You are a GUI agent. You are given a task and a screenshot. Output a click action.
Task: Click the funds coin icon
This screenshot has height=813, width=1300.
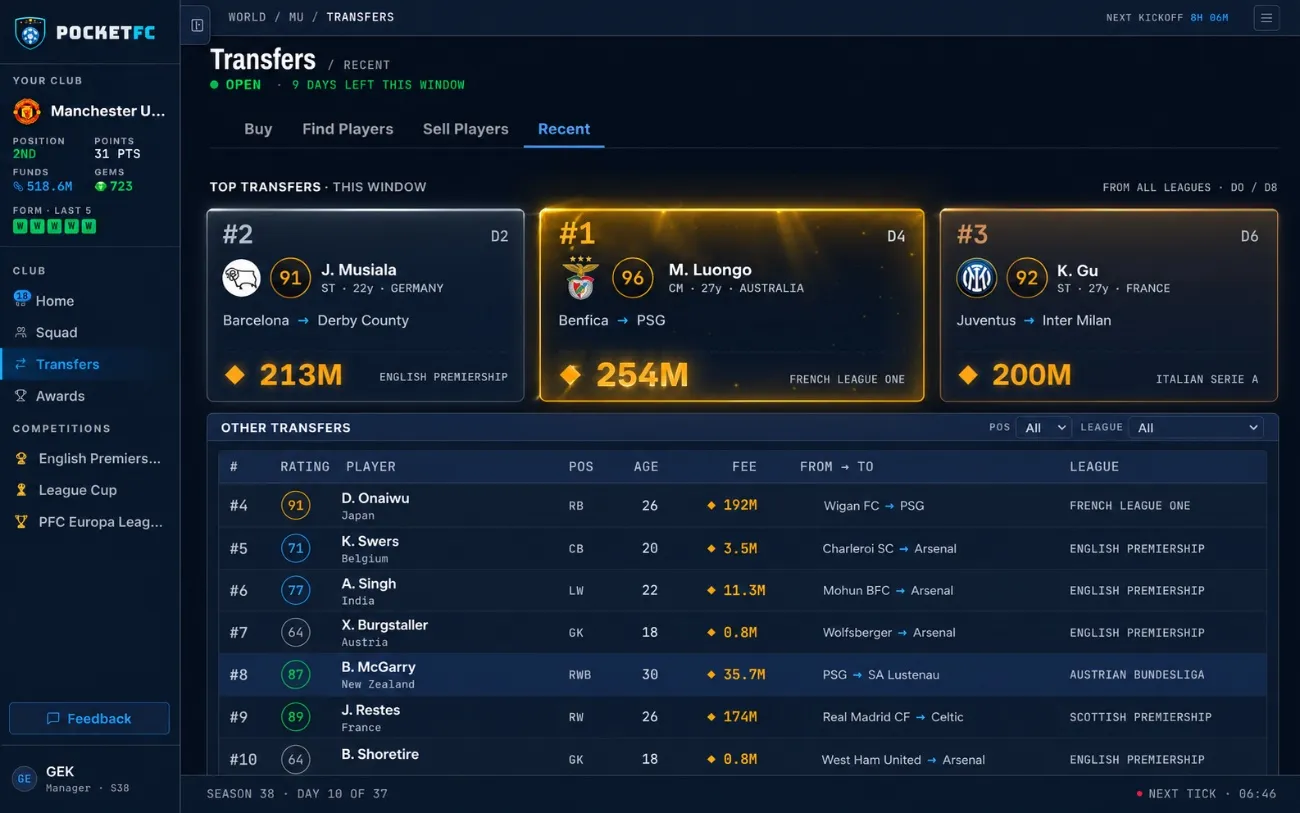coord(18,186)
